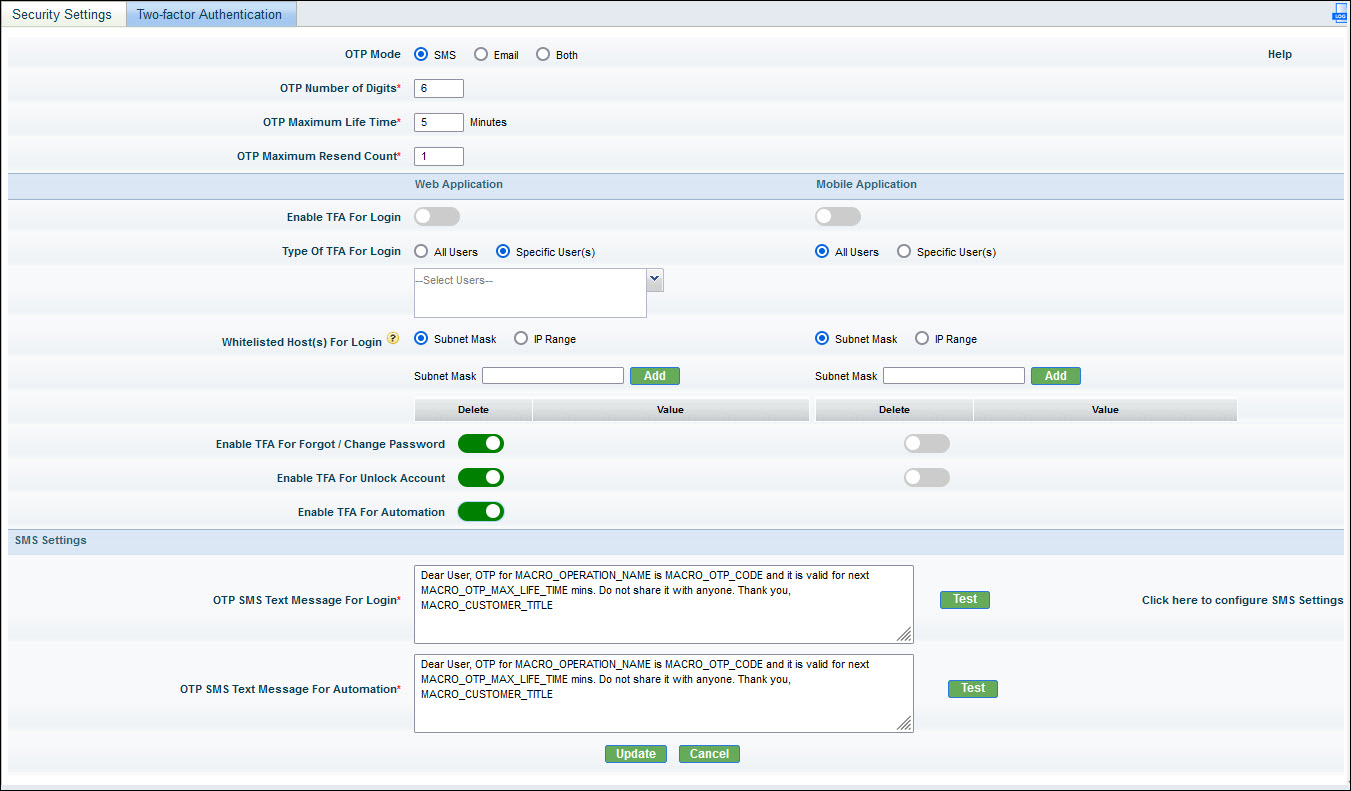Open the Select Users list box

click(x=530, y=293)
